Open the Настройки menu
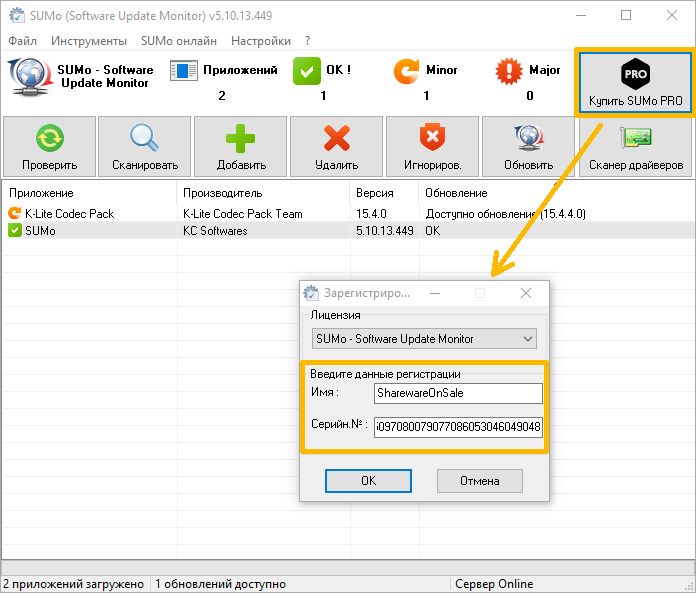Image resolution: width=696 pixels, height=593 pixels. tap(261, 41)
